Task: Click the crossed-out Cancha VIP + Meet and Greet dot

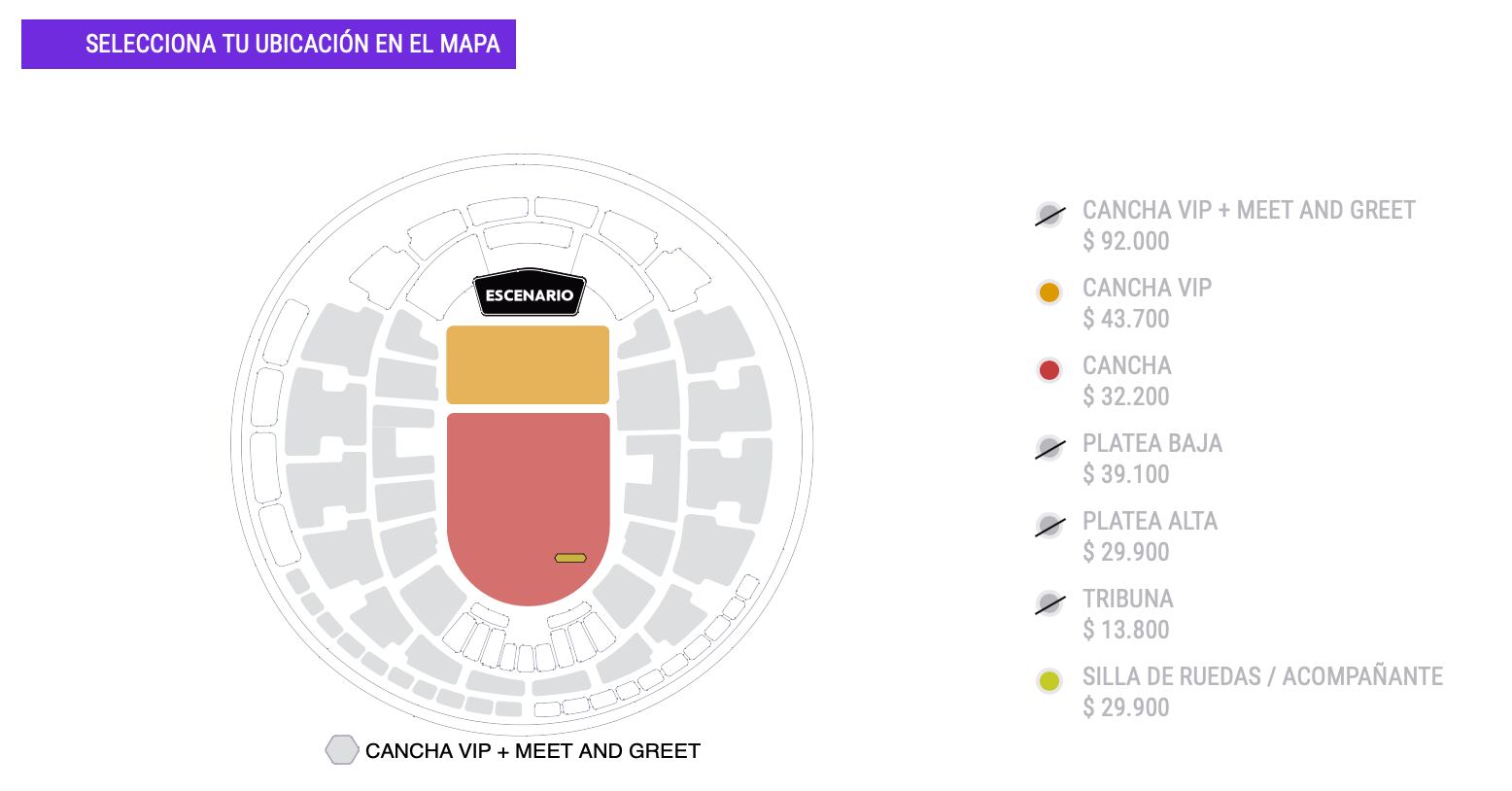Action: coord(1048,214)
